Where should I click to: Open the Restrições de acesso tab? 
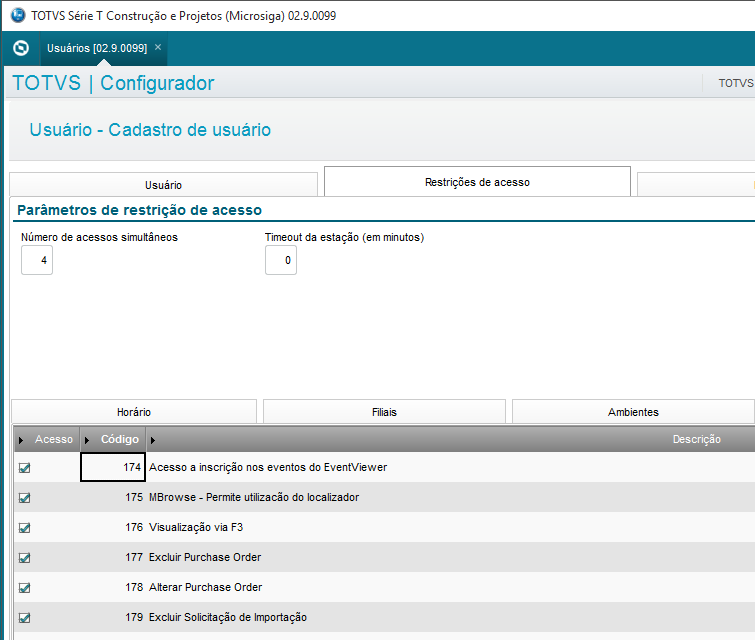pyautogui.click(x=477, y=182)
